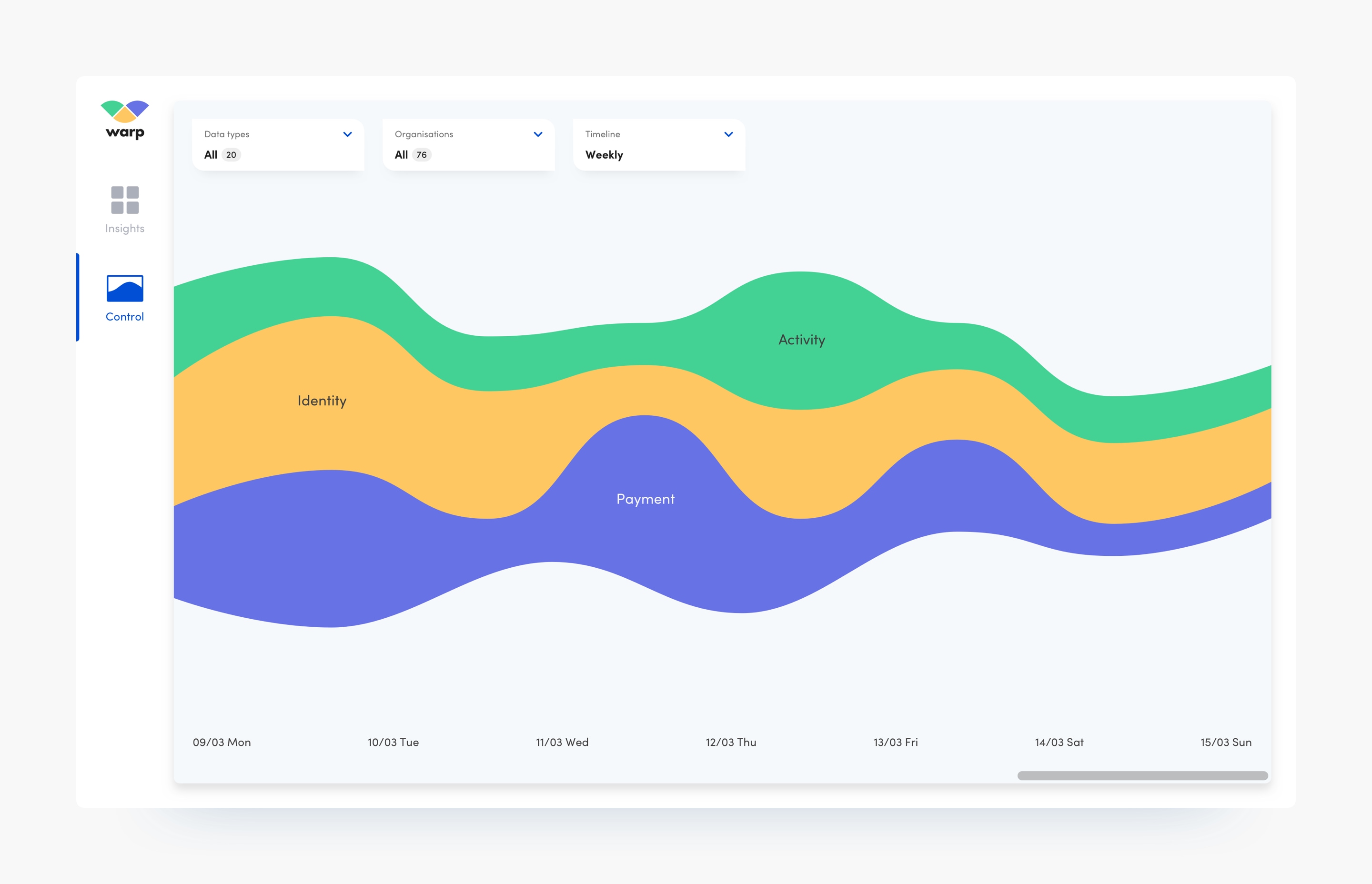Open the Insights panel
The height and width of the screenshot is (884, 1372).
click(124, 210)
